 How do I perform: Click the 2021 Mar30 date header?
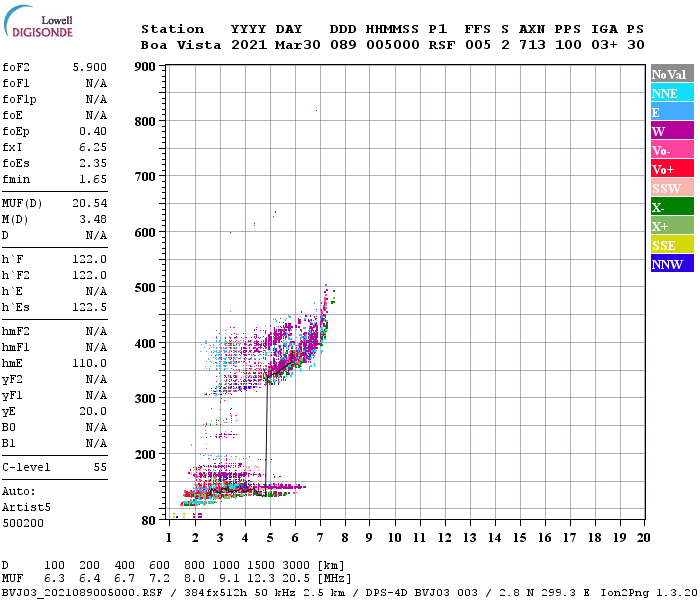pos(275,45)
